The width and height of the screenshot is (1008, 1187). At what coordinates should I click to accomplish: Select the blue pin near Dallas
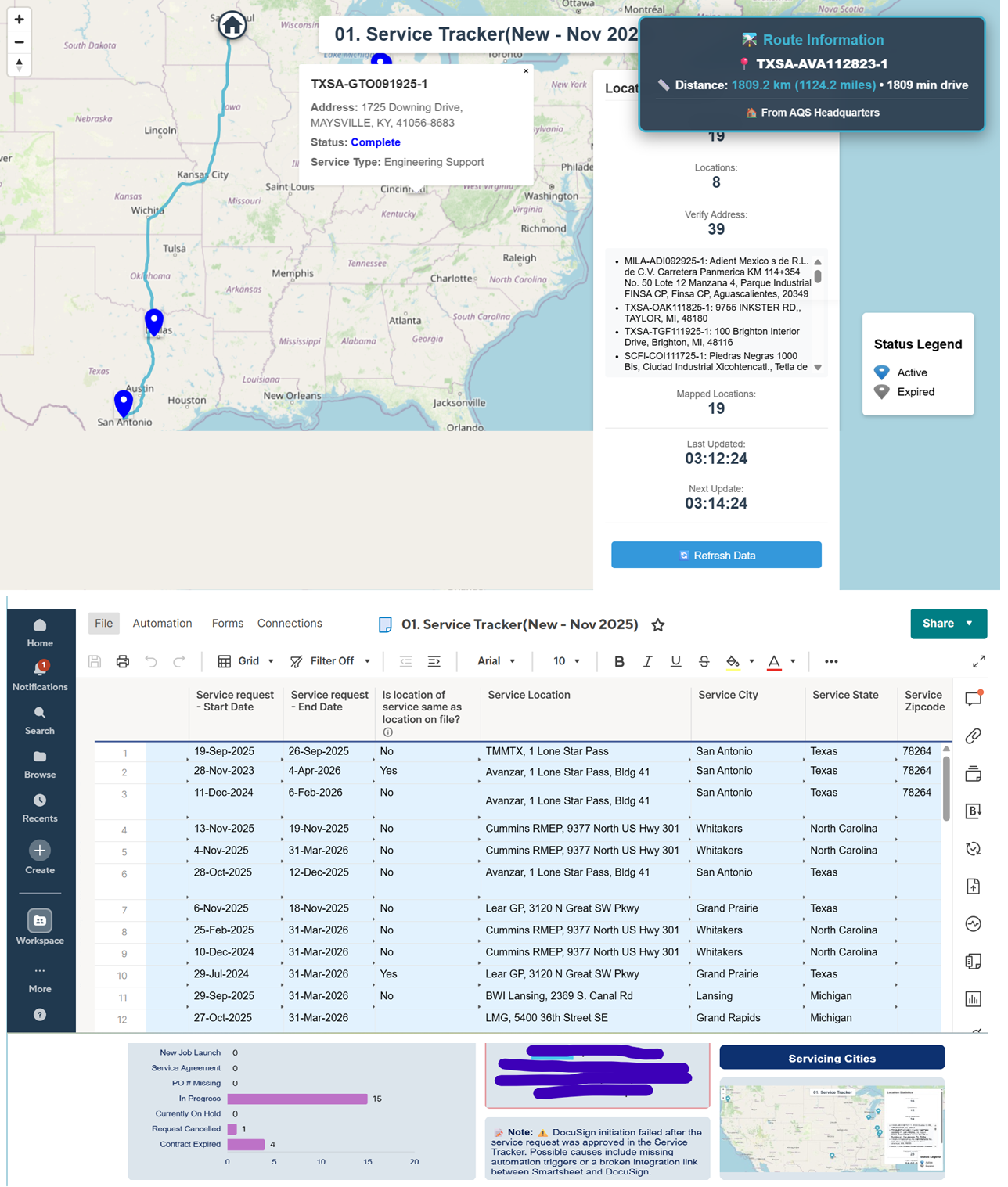pyautogui.click(x=154, y=322)
